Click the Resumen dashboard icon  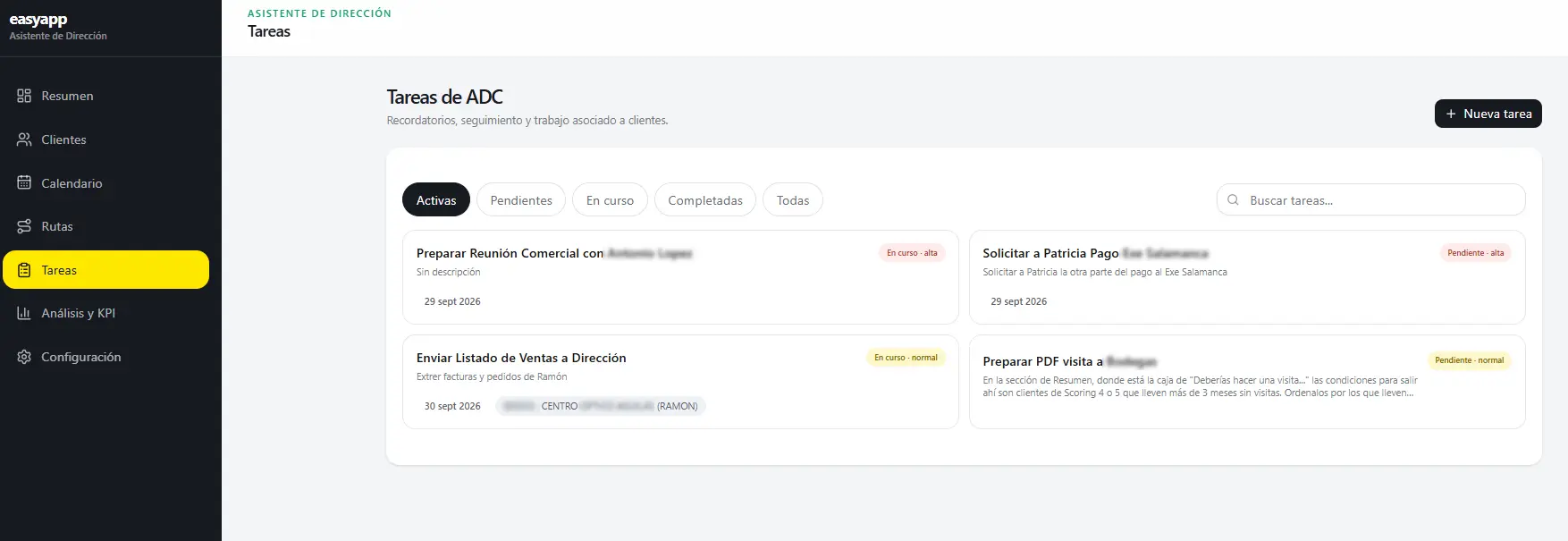click(24, 96)
